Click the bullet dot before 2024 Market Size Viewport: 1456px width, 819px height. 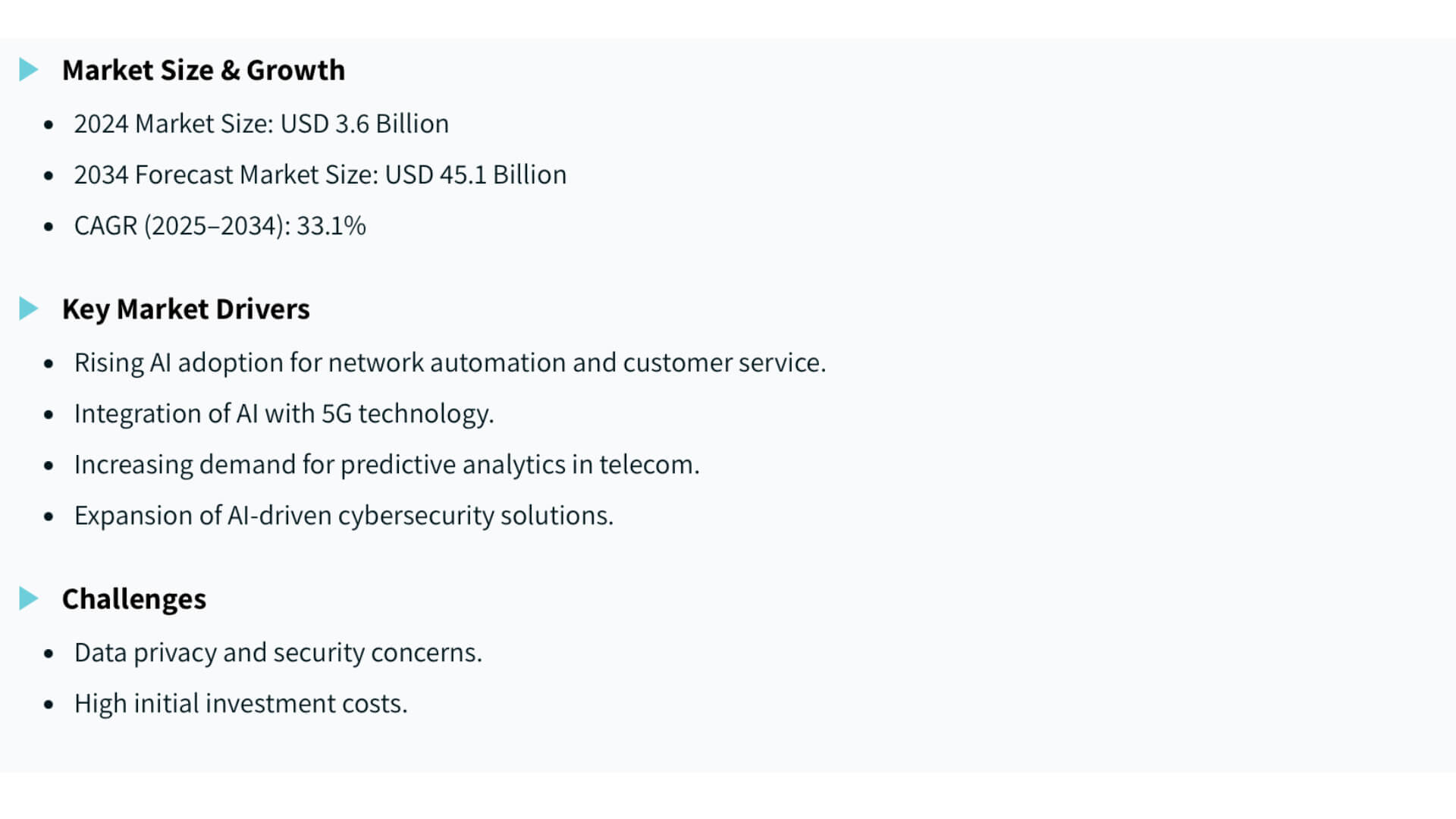click(x=49, y=124)
